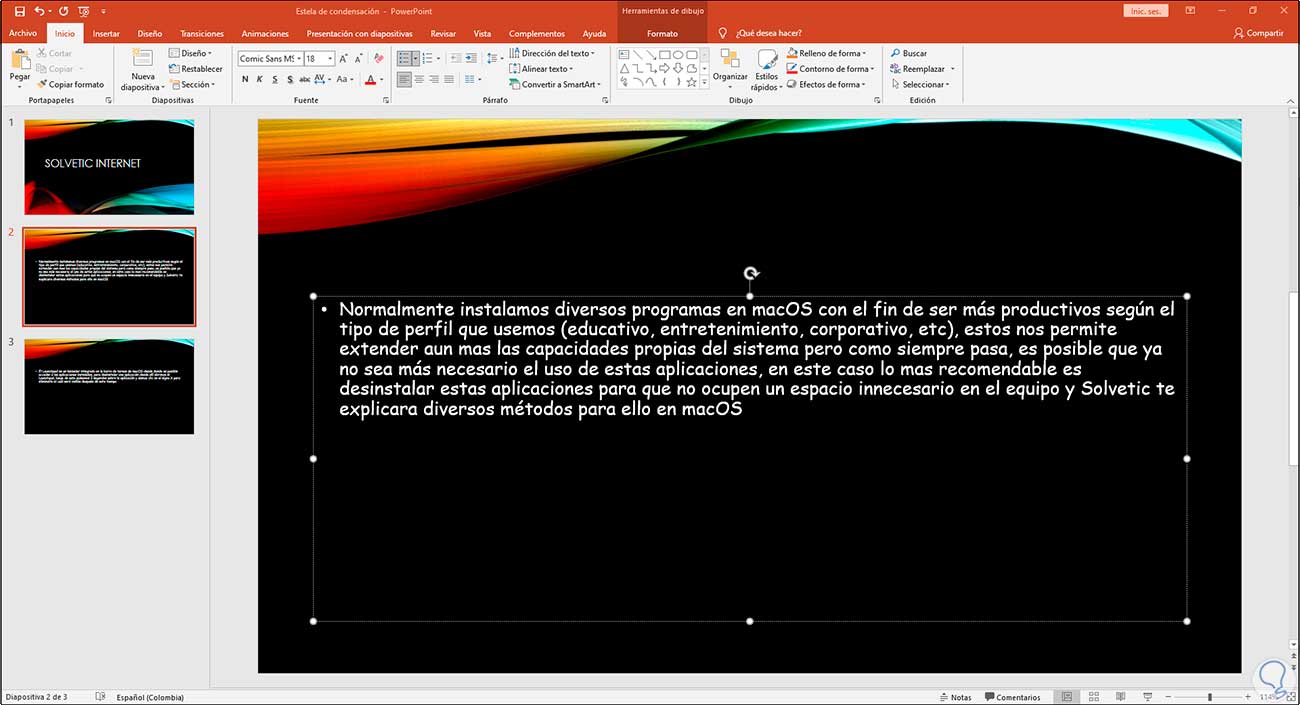Image resolution: width=1300 pixels, height=705 pixels.
Task: Click the clear formatting eraser icon
Action: [379, 59]
